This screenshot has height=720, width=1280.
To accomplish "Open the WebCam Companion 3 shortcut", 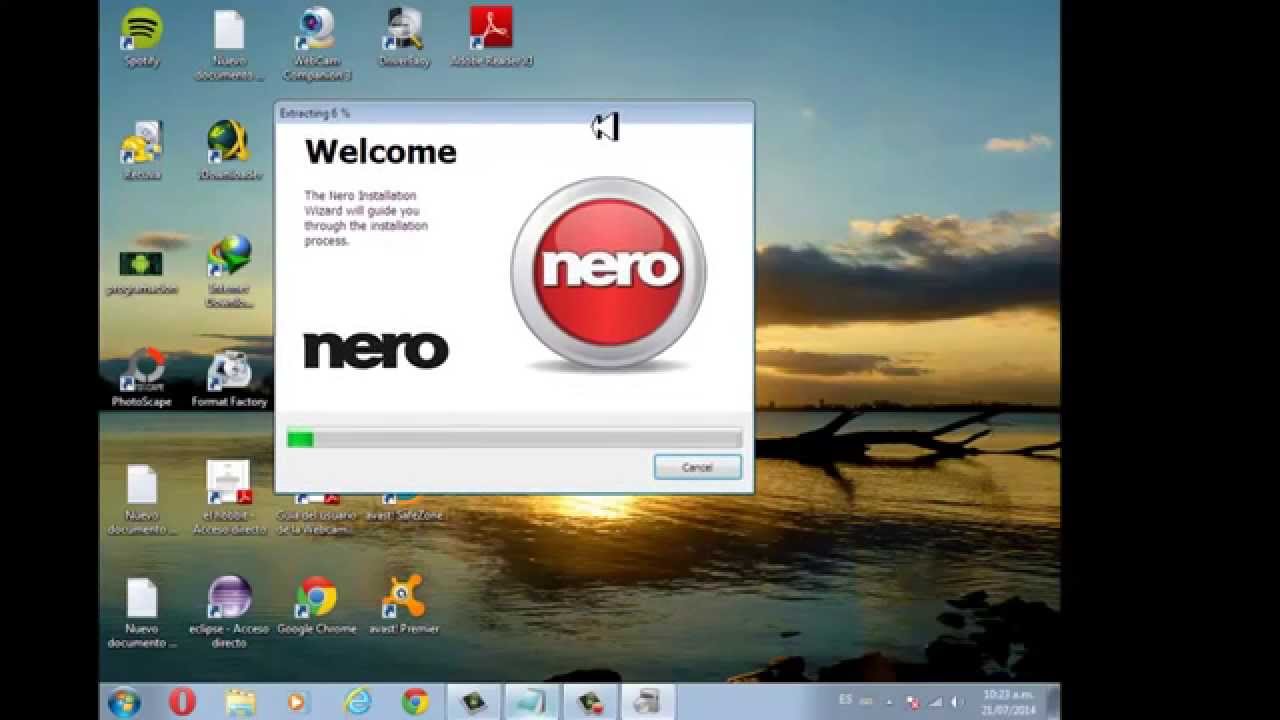I will (317, 45).
